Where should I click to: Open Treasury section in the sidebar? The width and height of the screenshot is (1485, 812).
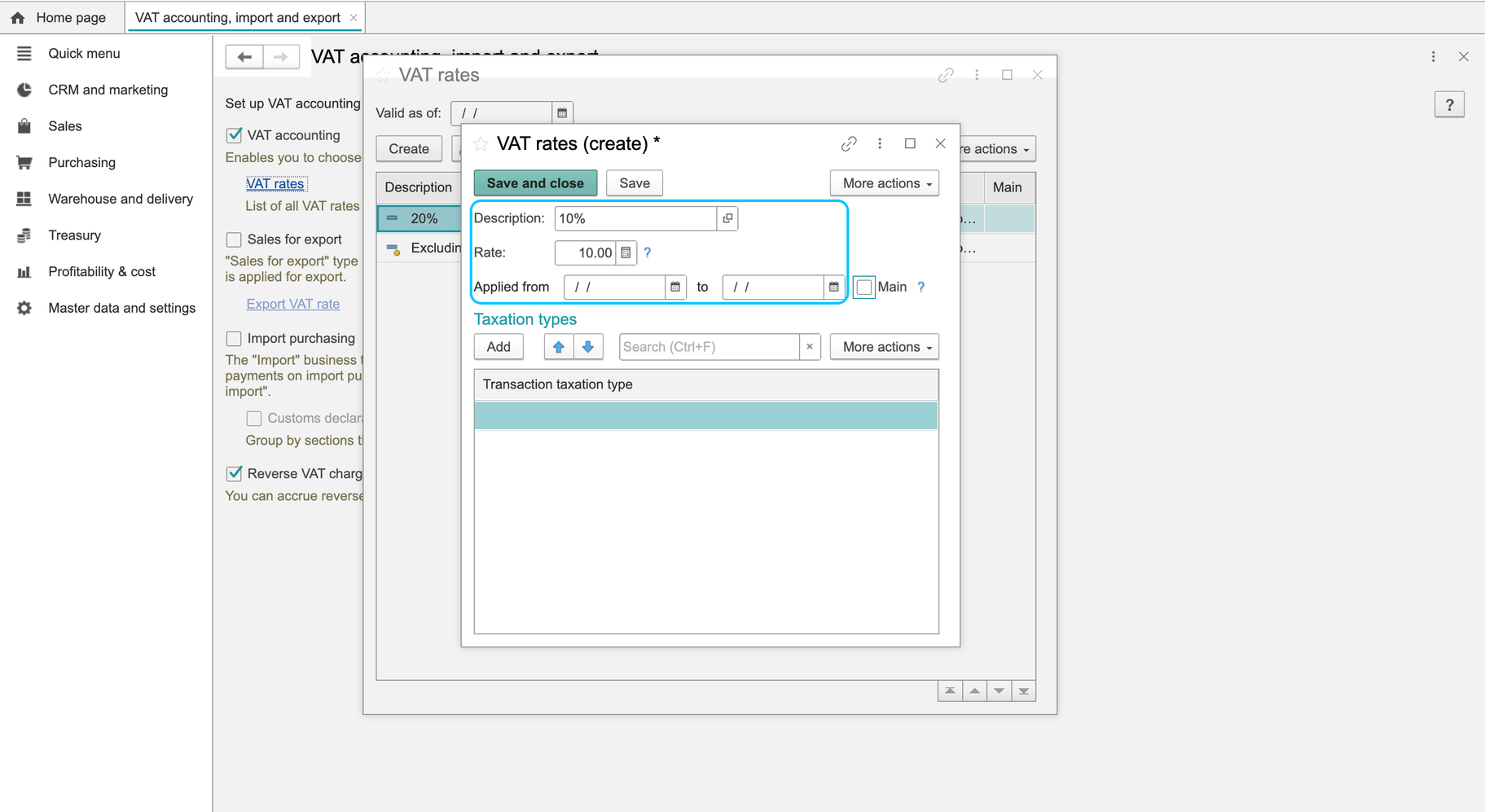pos(75,235)
